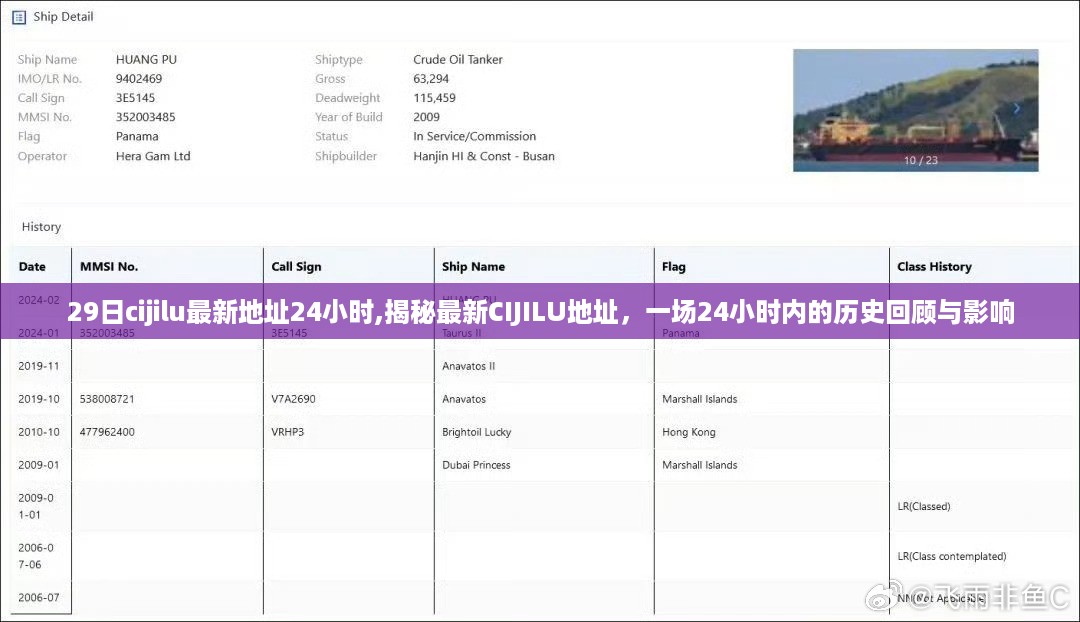Select the Flag column header
This screenshot has width=1080, height=622.
click(x=673, y=267)
